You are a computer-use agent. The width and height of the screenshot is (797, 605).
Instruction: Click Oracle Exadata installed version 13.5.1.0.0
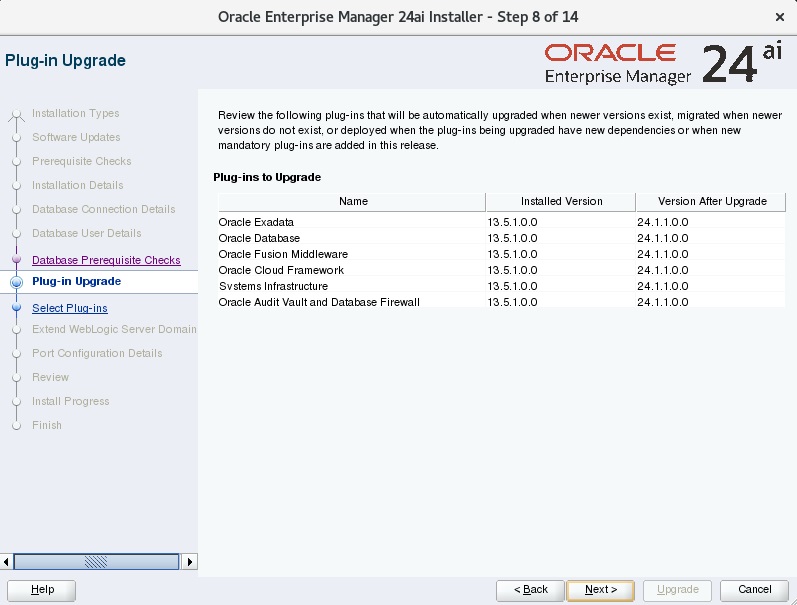512,222
